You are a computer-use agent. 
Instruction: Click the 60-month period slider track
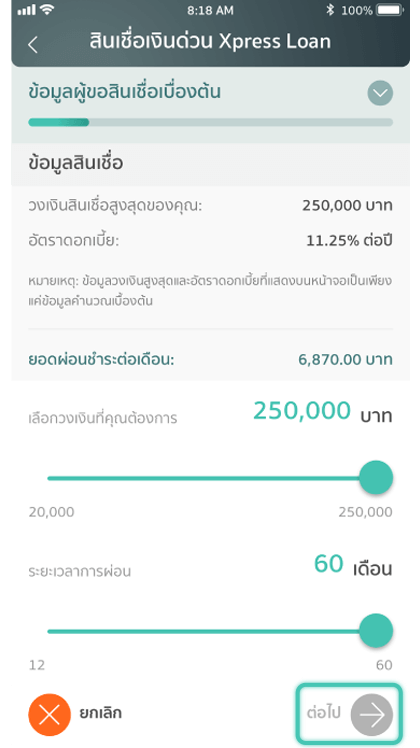(203, 631)
